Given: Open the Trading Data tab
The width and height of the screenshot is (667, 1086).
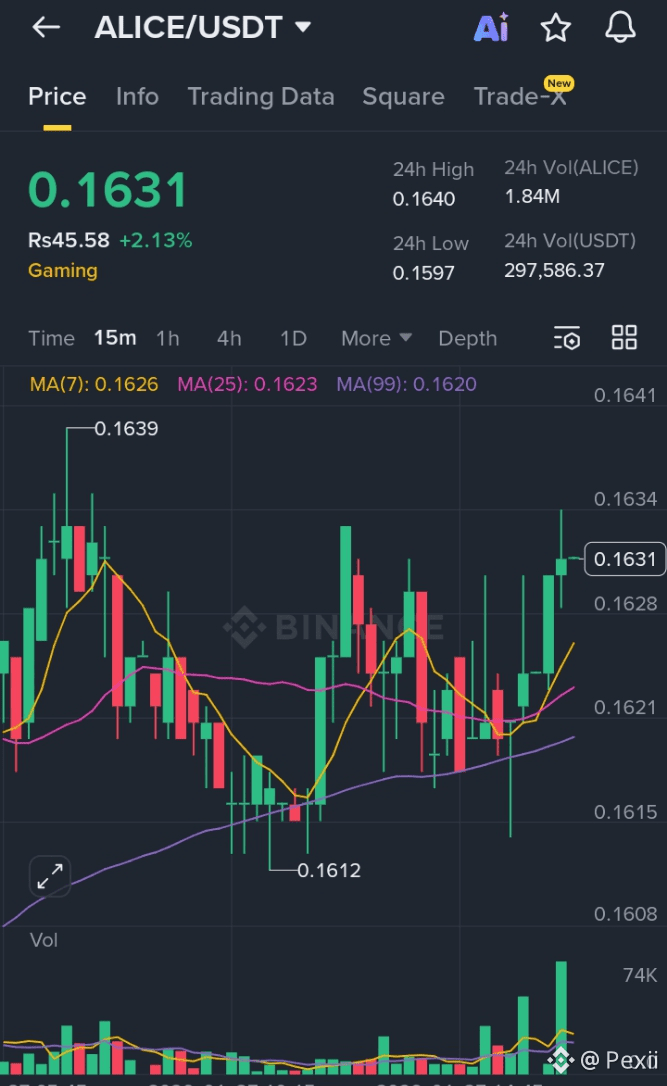Looking at the screenshot, I should [x=261, y=96].
